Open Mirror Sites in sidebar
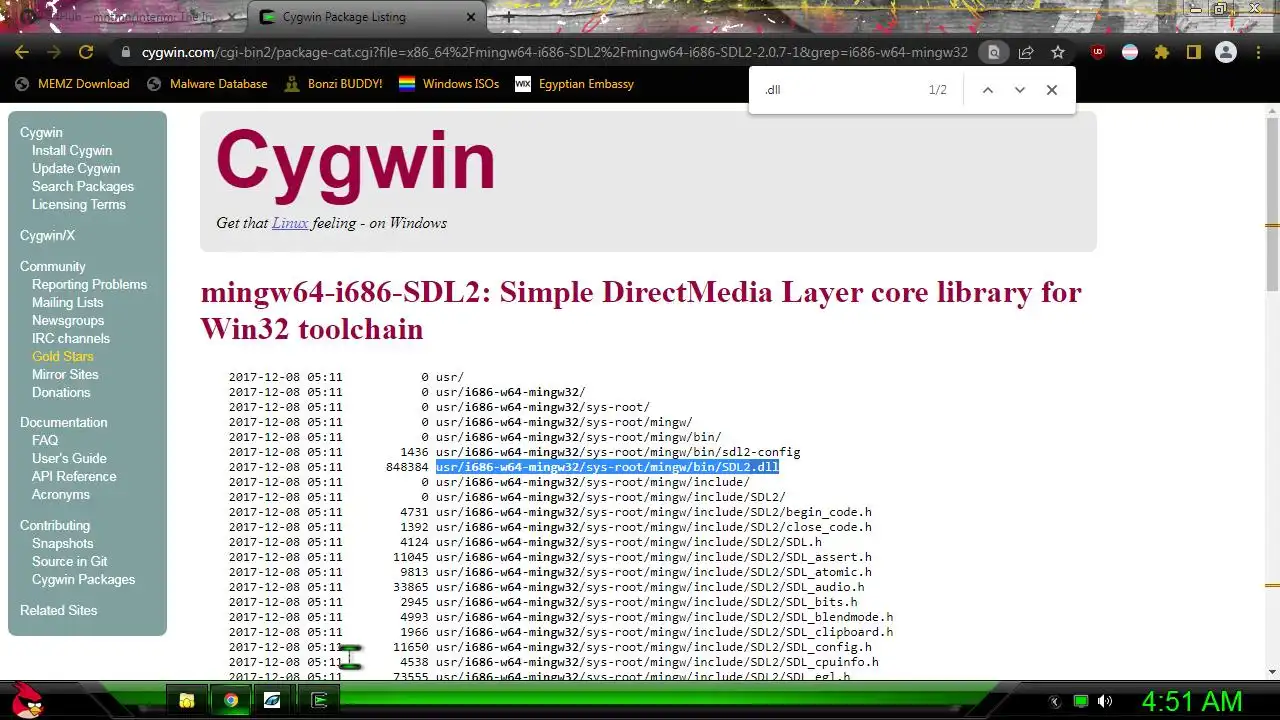Image resolution: width=1280 pixels, height=720 pixels. pos(65,374)
